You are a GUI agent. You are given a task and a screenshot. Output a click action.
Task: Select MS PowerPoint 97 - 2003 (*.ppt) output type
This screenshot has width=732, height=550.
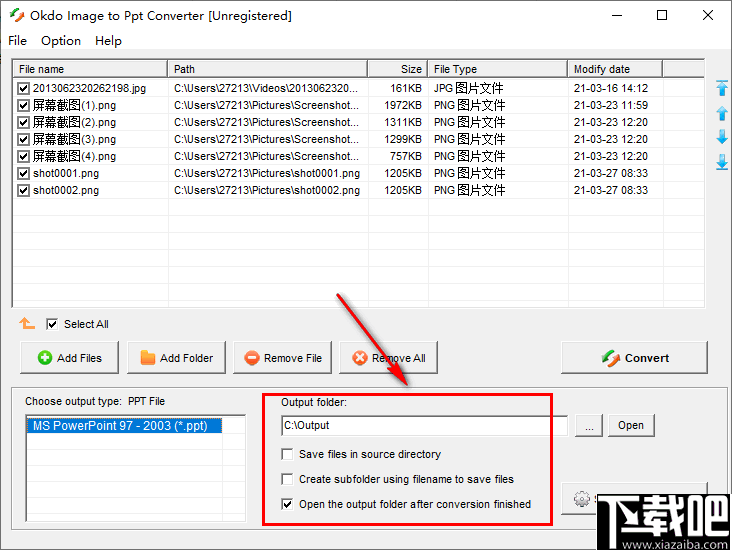(x=124, y=426)
